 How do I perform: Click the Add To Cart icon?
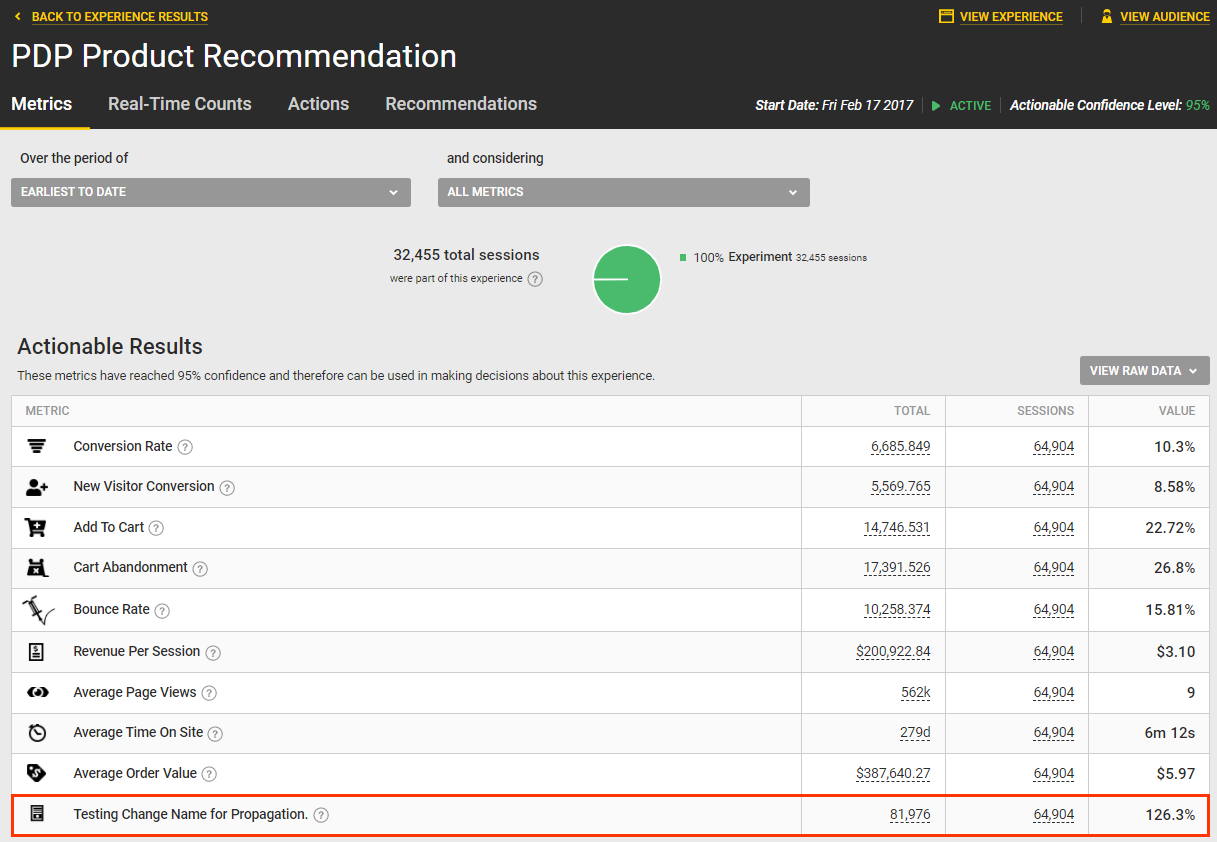pyautogui.click(x=37, y=527)
